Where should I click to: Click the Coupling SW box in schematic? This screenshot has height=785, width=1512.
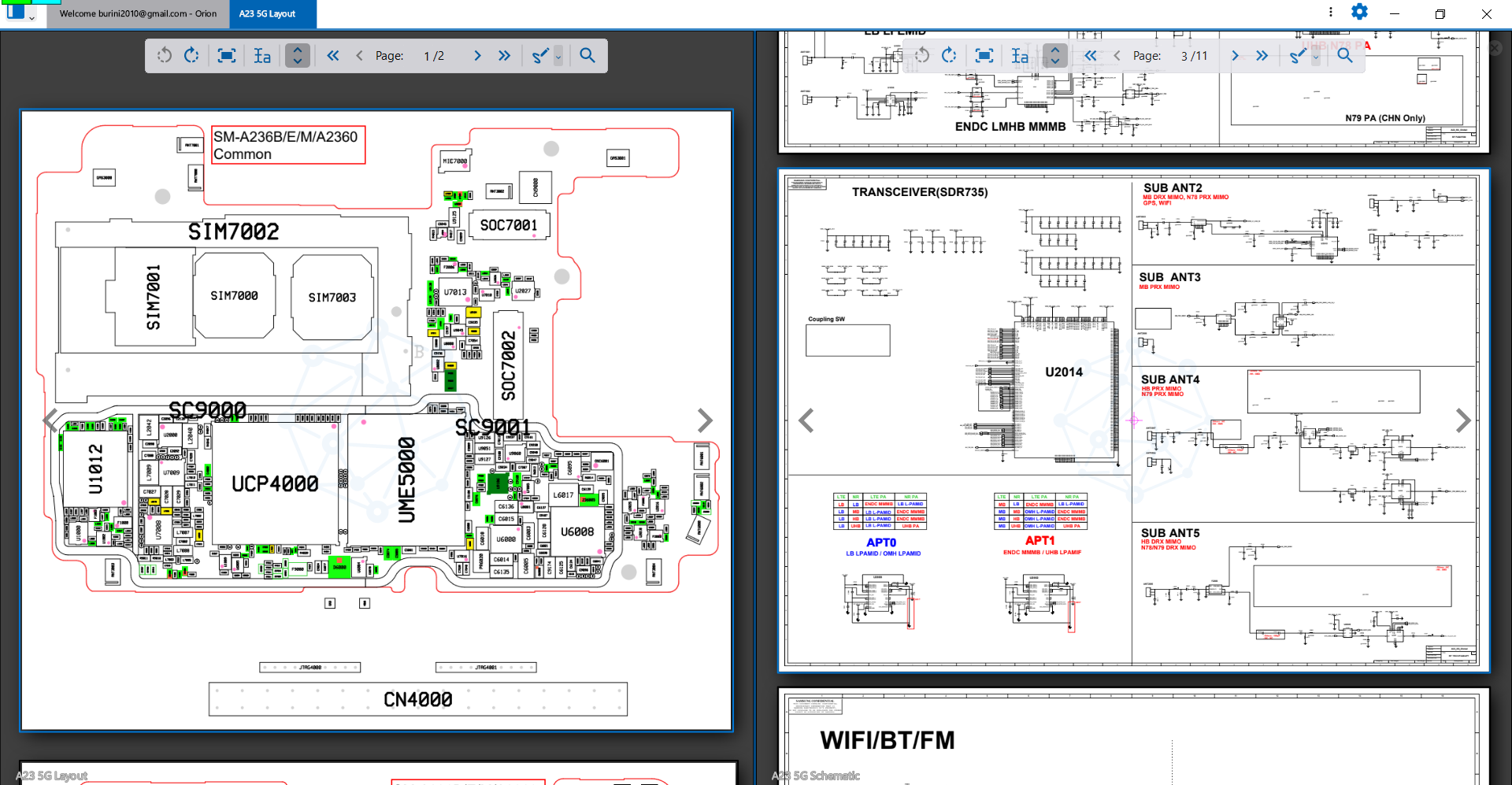(848, 340)
